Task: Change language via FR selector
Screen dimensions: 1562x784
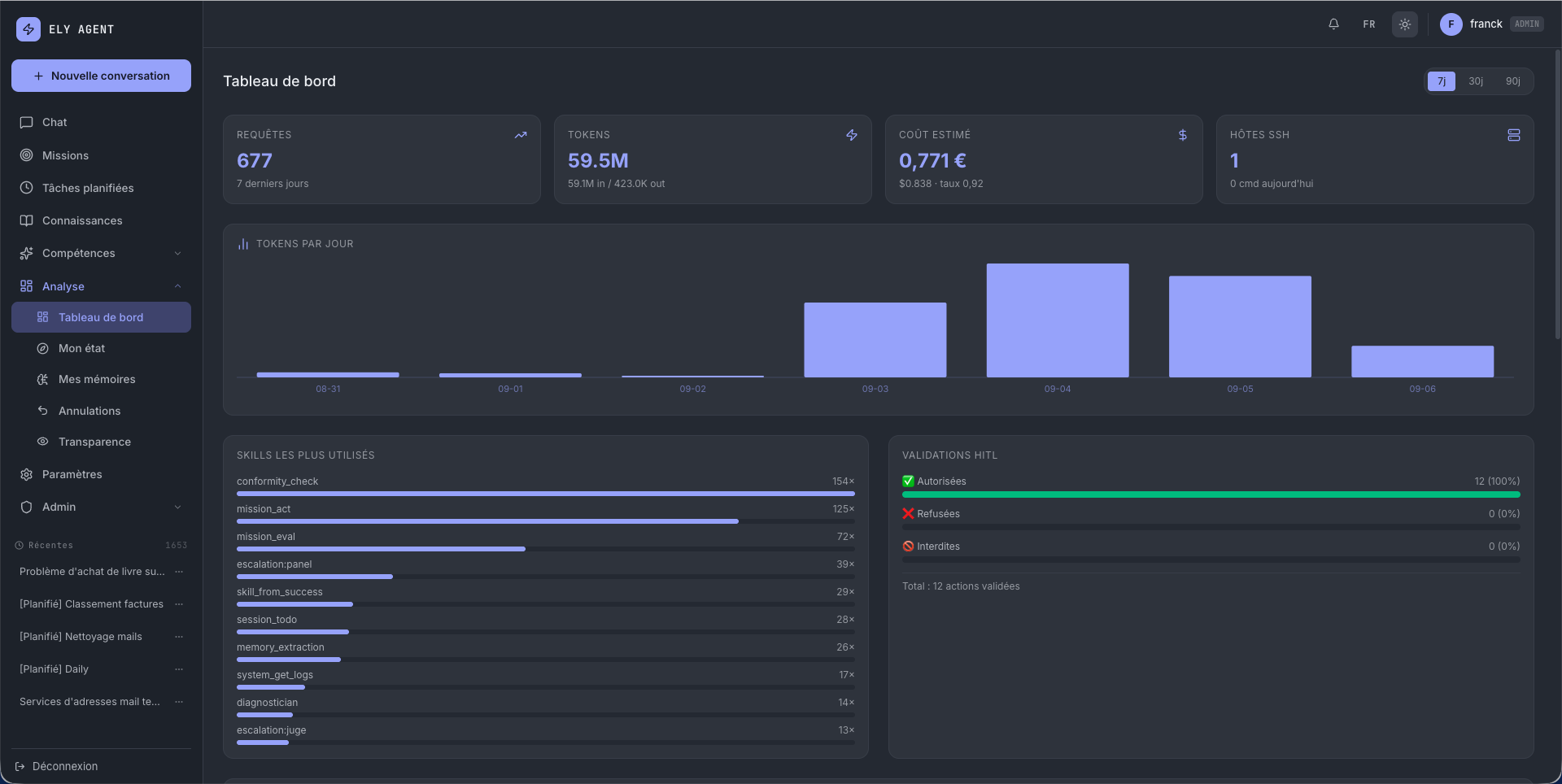Action: pyautogui.click(x=1369, y=24)
